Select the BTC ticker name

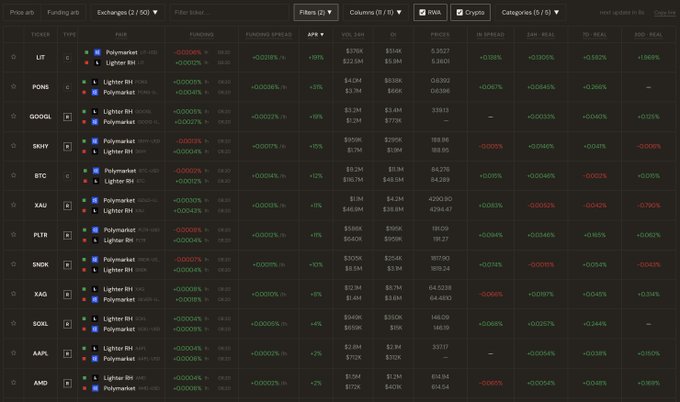(40, 176)
